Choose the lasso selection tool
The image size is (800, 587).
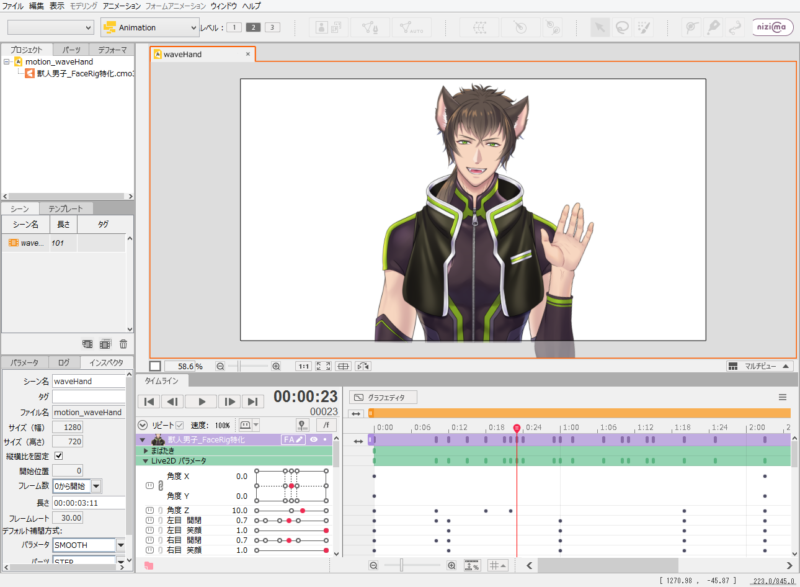pos(622,27)
